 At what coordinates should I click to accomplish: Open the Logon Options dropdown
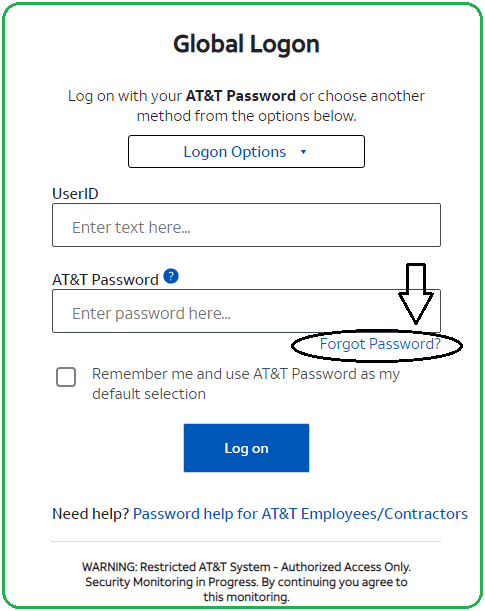point(246,152)
